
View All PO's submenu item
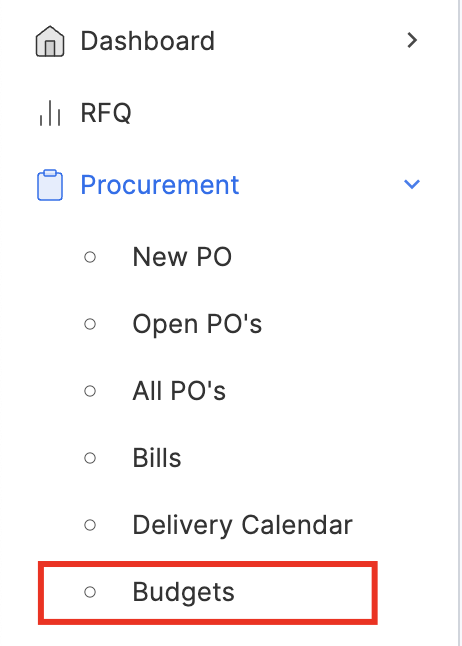point(179,391)
